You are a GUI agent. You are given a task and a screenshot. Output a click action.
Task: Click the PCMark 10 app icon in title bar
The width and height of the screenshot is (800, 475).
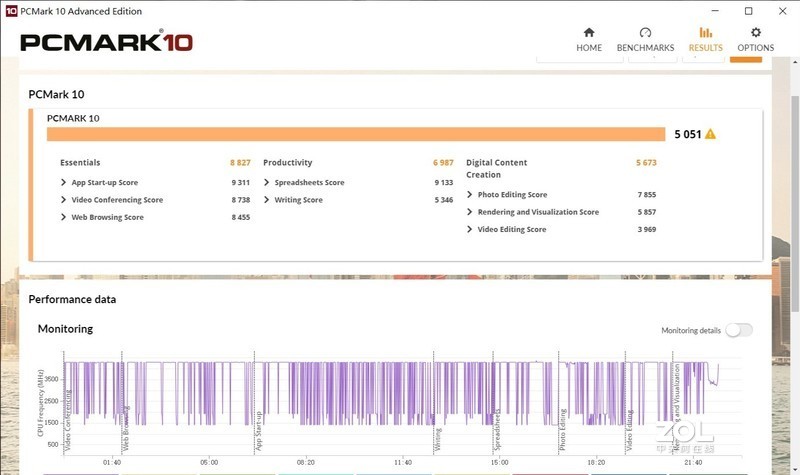click(11, 11)
